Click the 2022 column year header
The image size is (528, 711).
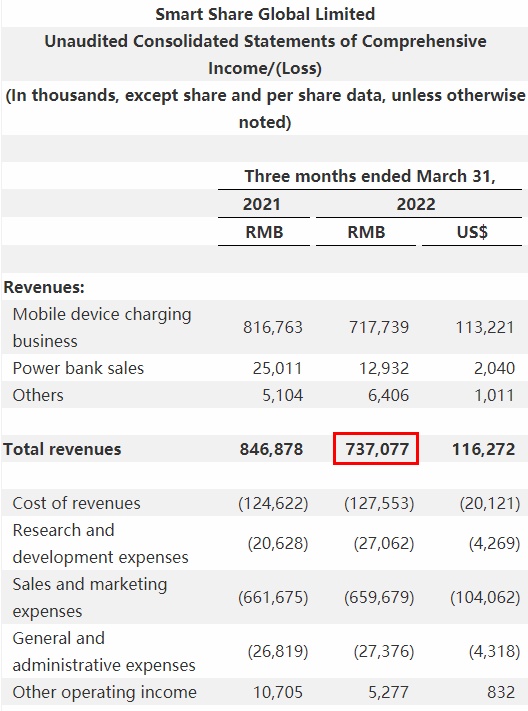(416, 204)
